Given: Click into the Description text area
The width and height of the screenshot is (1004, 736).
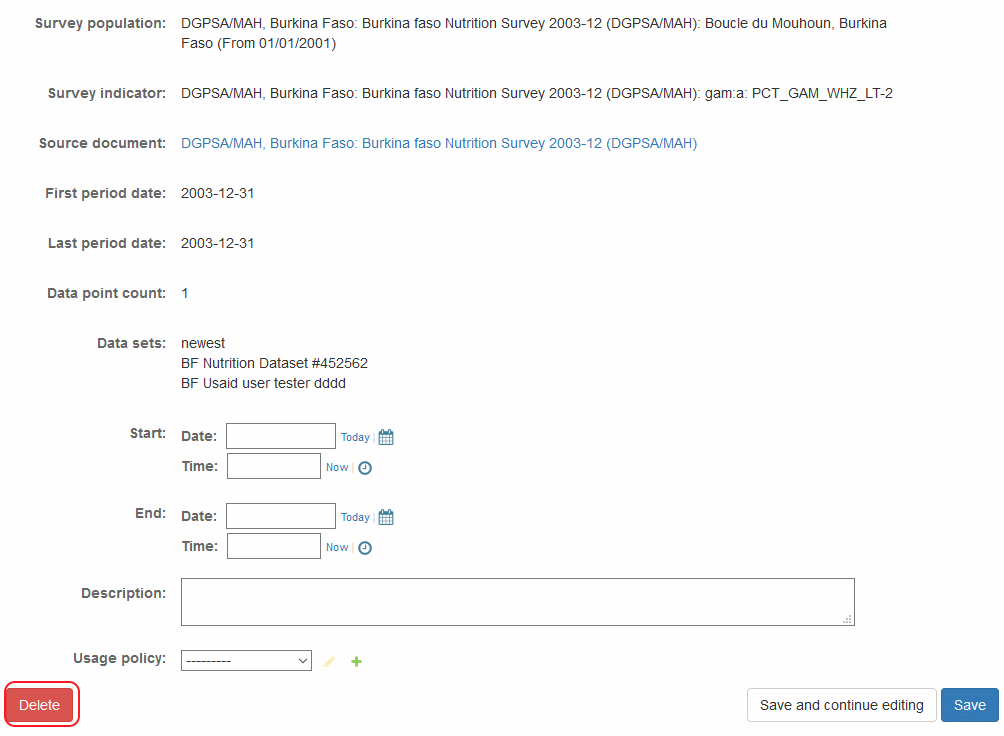Looking at the screenshot, I should pyautogui.click(x=517, y=602).
